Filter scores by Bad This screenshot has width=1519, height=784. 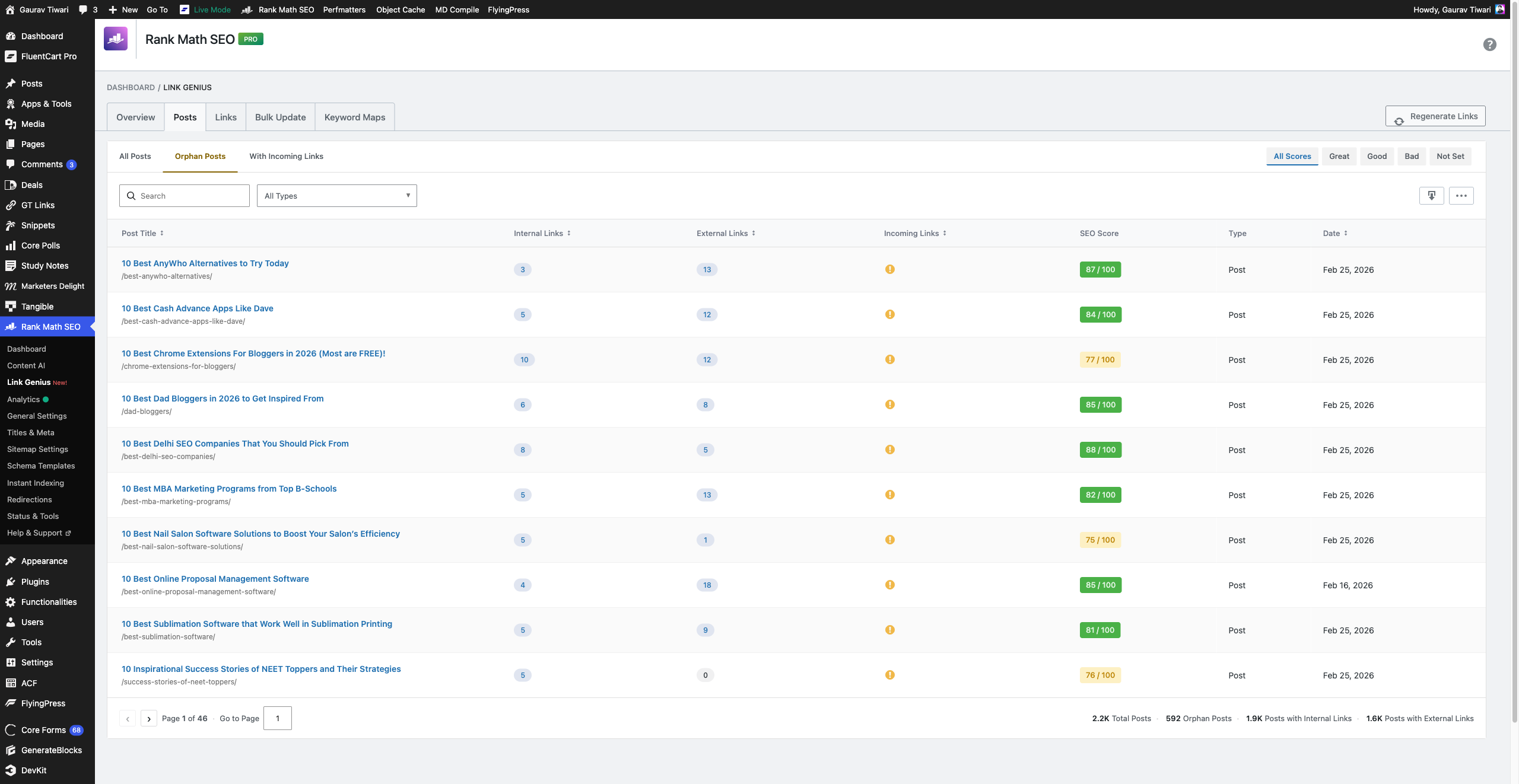[x=1411, y=156]
